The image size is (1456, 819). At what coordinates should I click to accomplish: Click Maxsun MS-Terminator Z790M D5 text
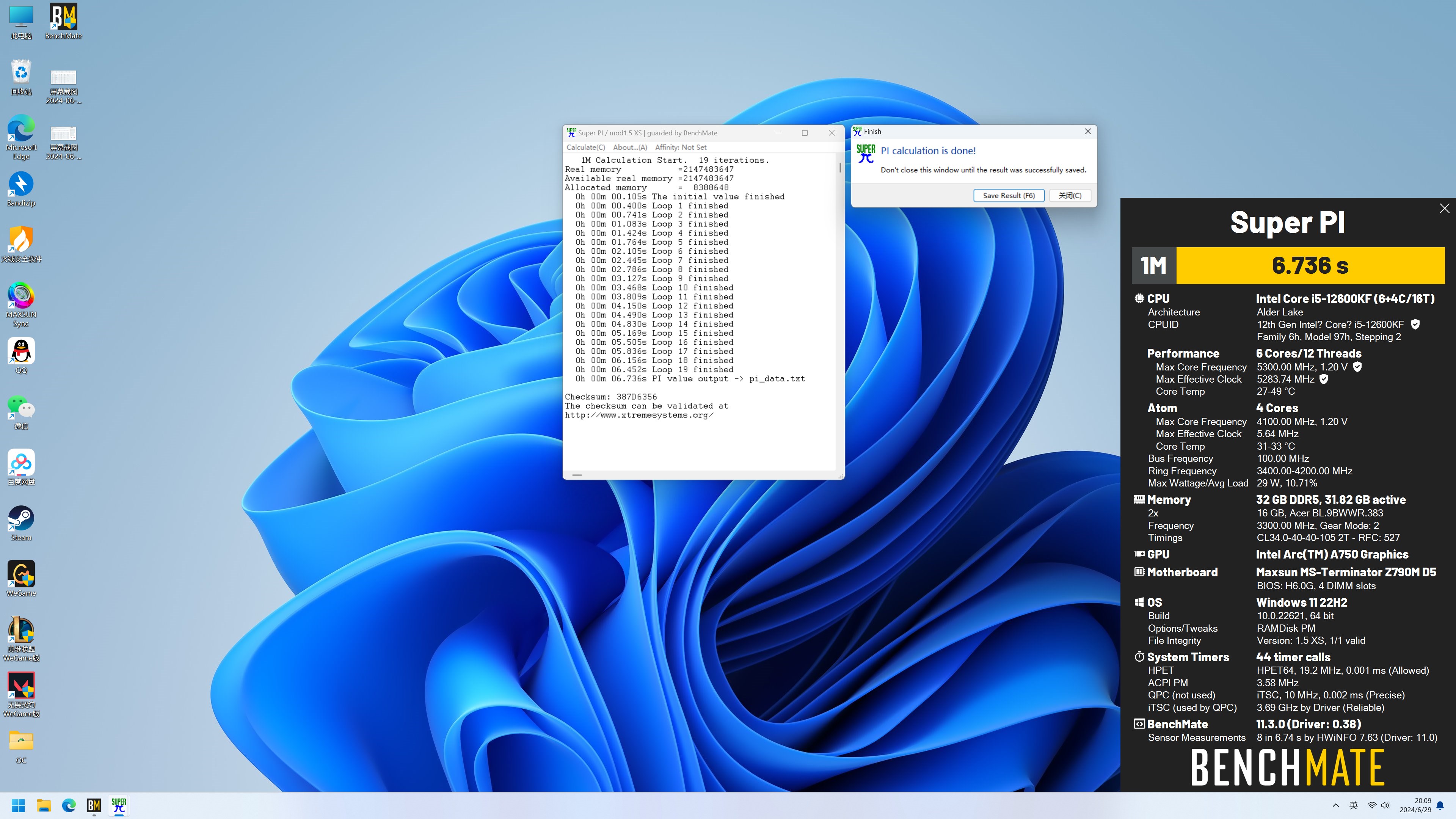coord(1346,572)
